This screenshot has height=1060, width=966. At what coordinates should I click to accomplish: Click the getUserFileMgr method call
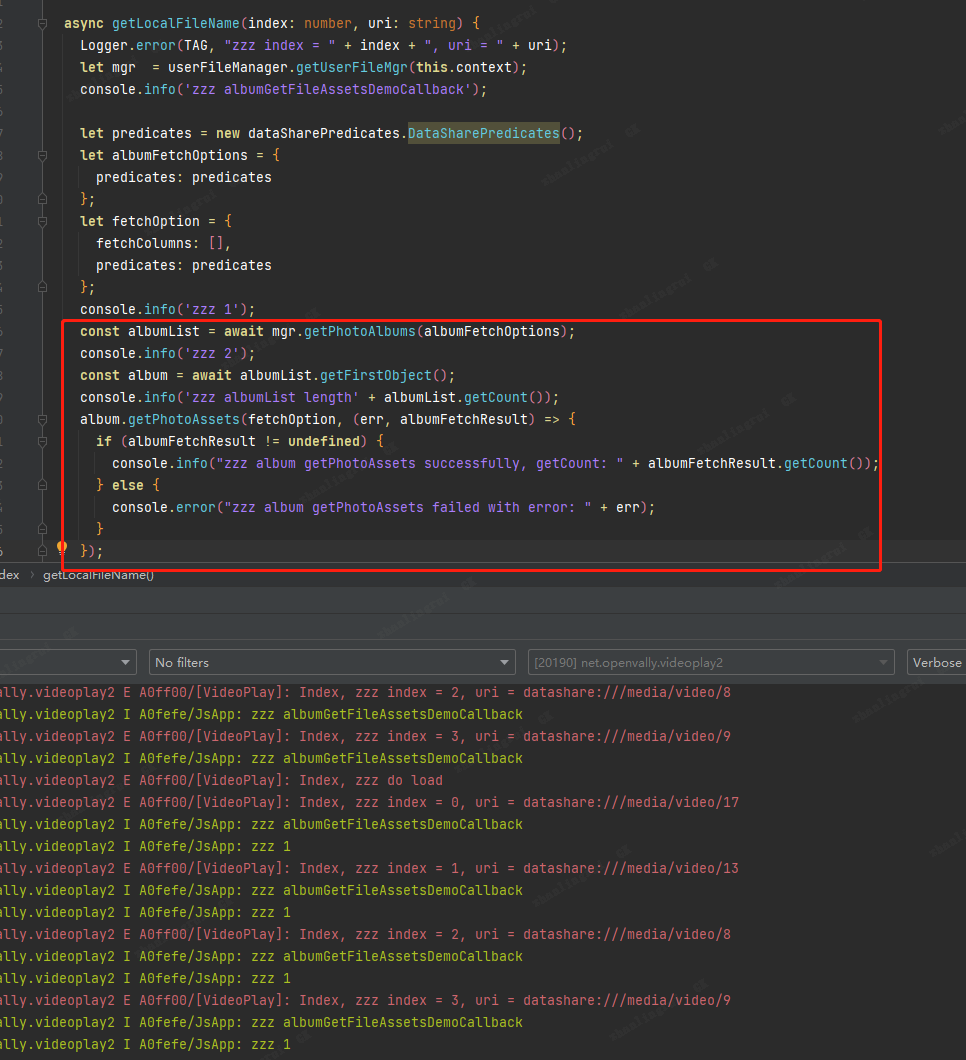click(x=352, y=68)
